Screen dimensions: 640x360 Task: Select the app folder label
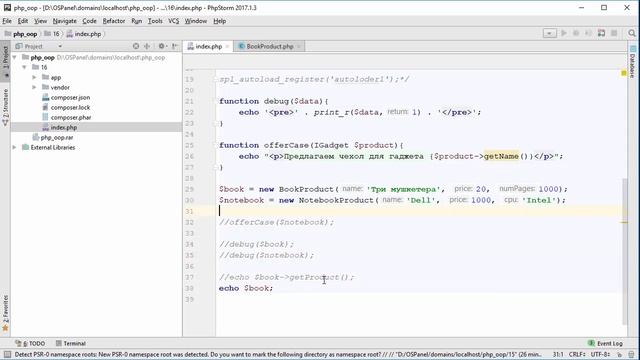(x=56, y=77)
